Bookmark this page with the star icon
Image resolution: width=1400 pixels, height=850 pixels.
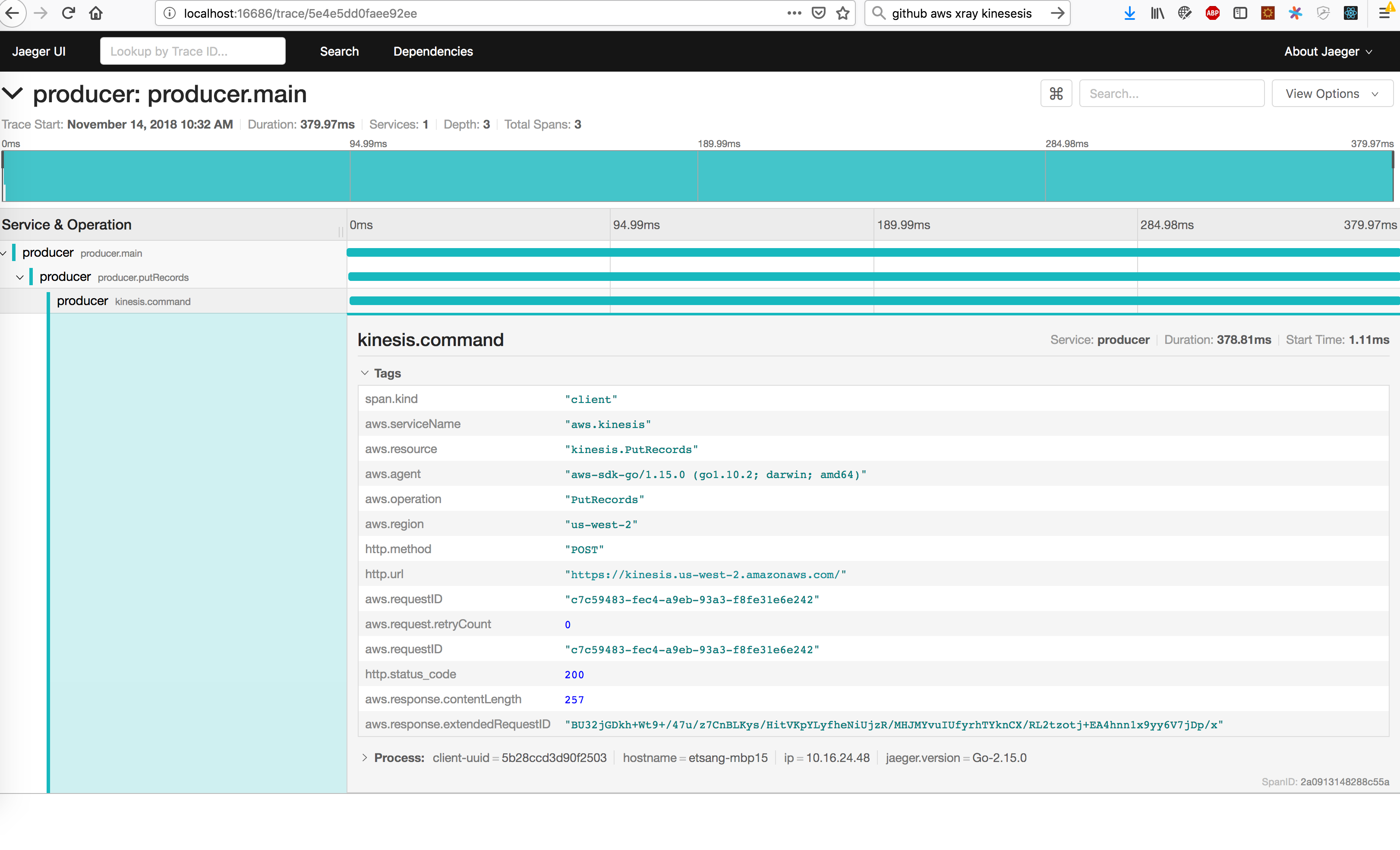[842, 13]
